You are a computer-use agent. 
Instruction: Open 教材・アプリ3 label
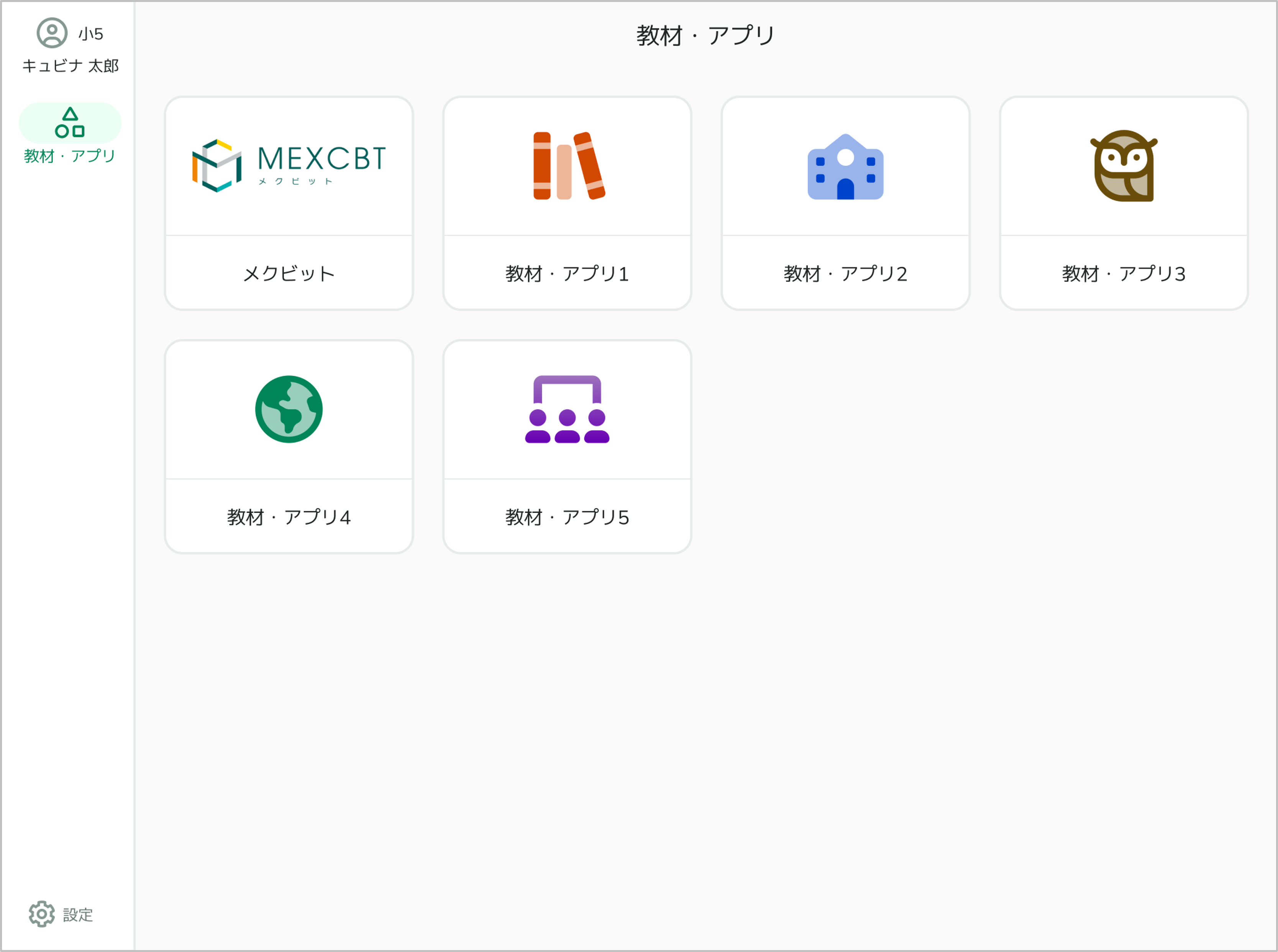[x=1124, y=273]
